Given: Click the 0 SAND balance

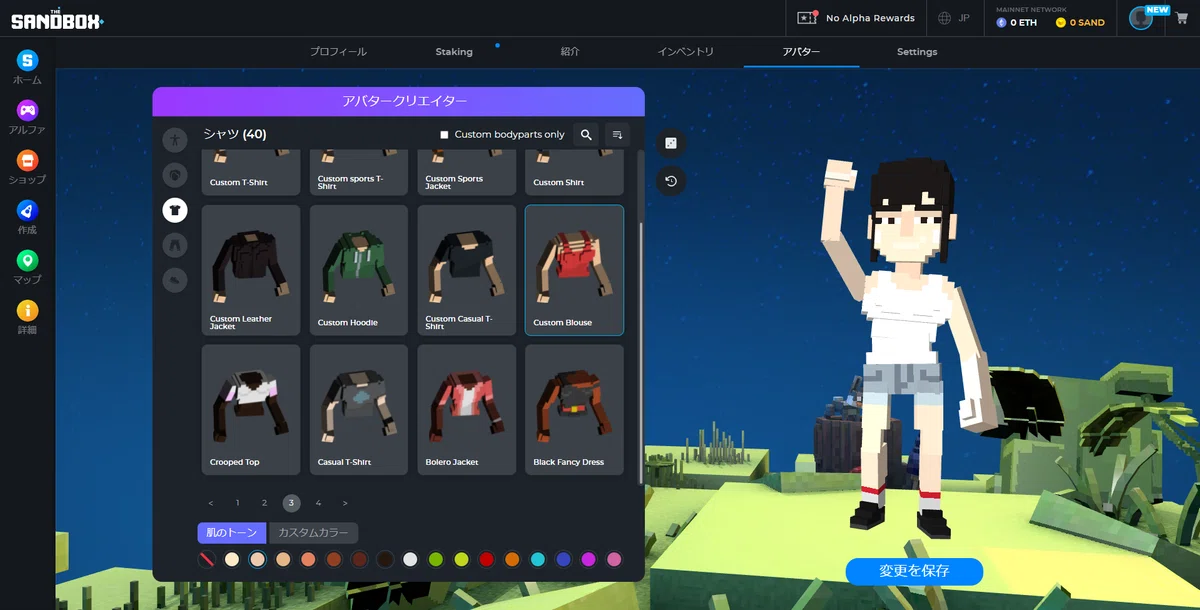Looking at the screenshot, I should (1080, 22).
